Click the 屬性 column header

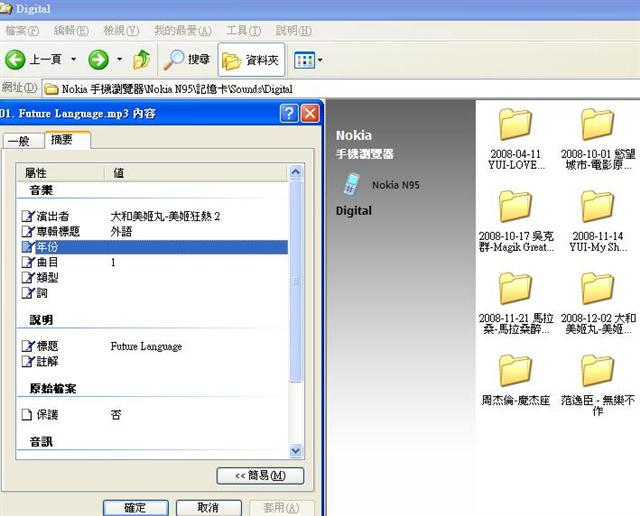(x=60, y=173)
